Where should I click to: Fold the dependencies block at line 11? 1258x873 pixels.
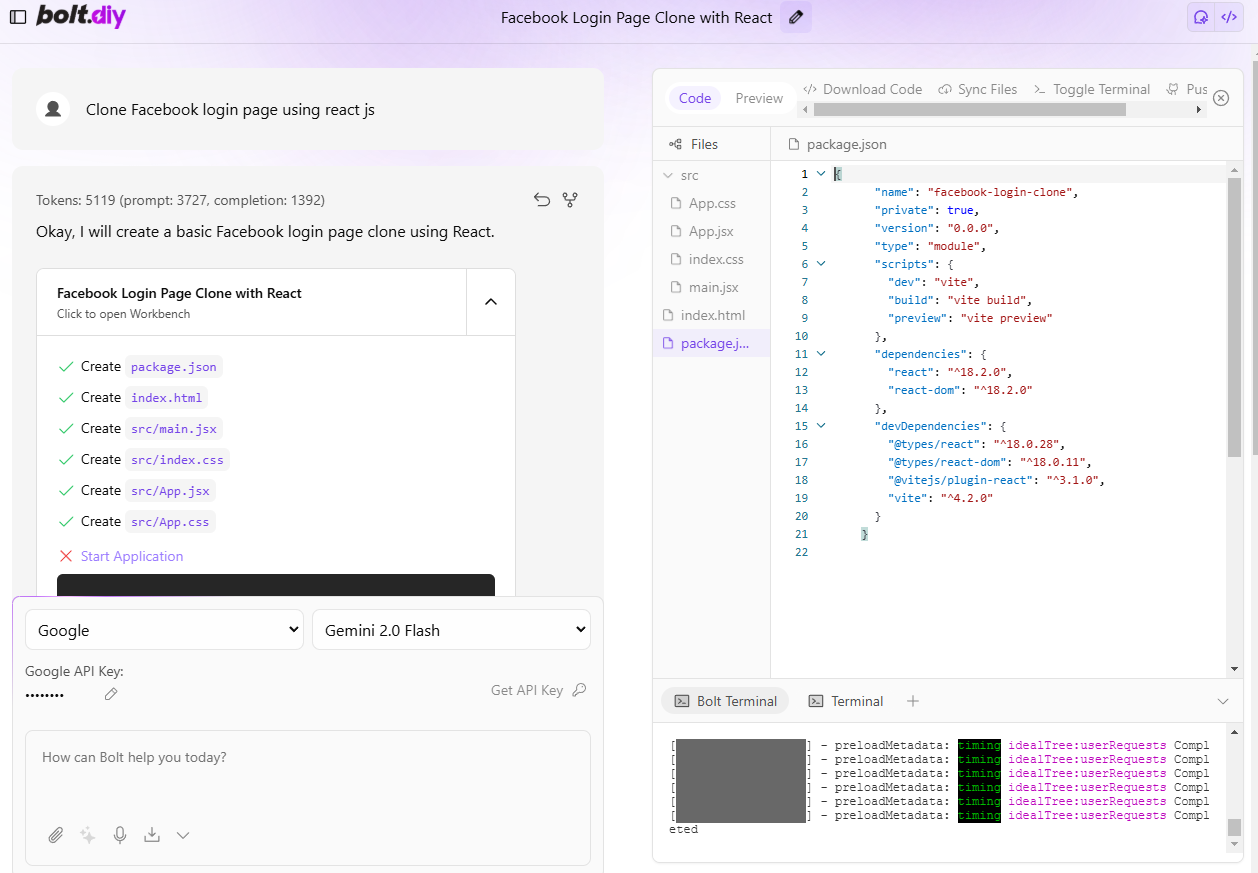coord(821,354)
